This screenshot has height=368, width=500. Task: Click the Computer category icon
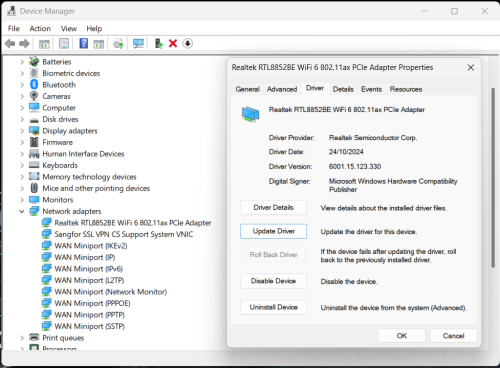(34, 108)
